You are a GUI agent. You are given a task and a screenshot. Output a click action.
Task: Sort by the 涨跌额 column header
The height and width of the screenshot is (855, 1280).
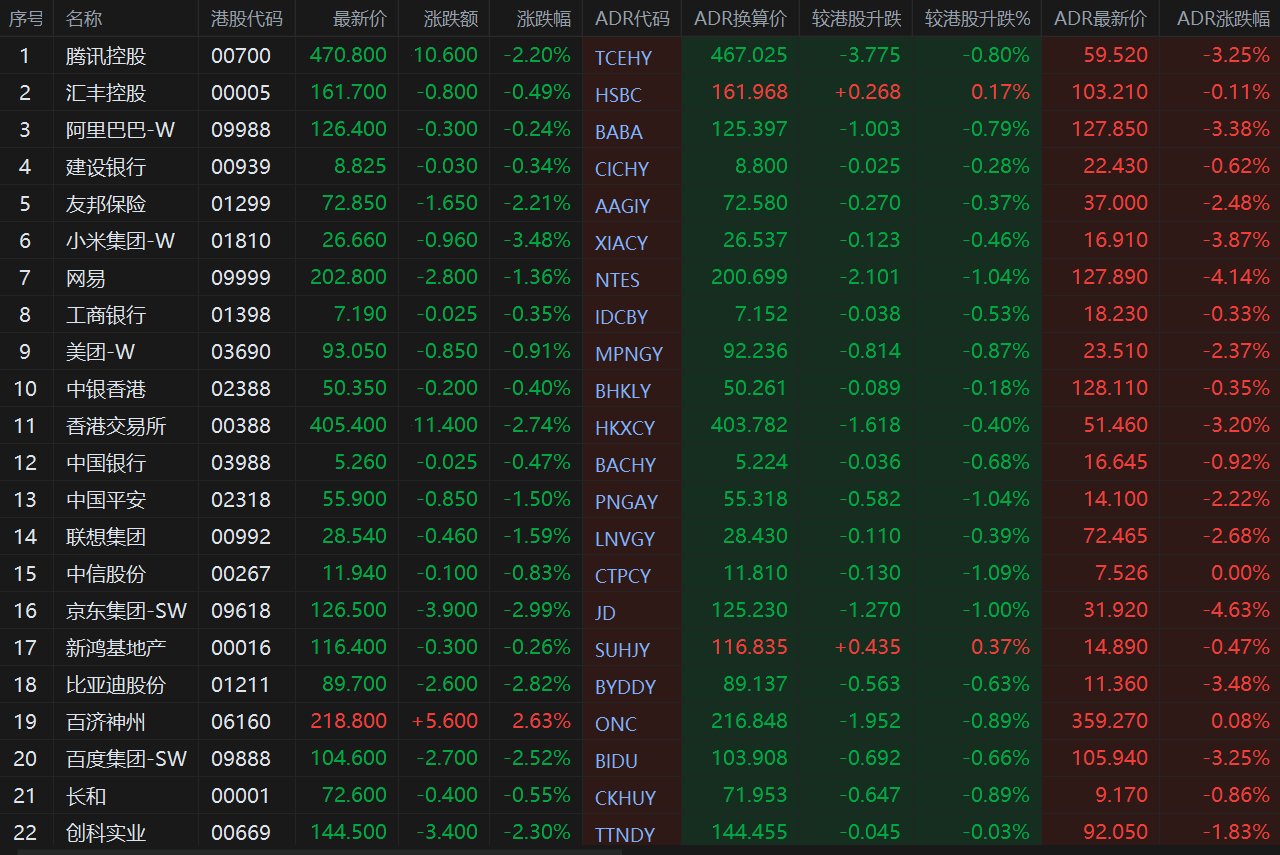click(x=451, y=18)
